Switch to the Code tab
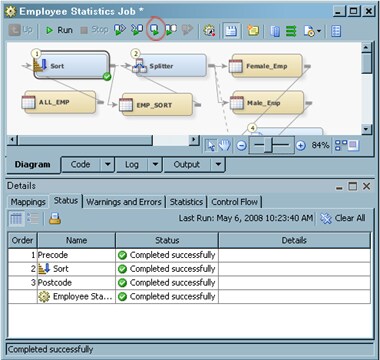The height and width of the screenshot is (360, 380). [x=80, y=165]
